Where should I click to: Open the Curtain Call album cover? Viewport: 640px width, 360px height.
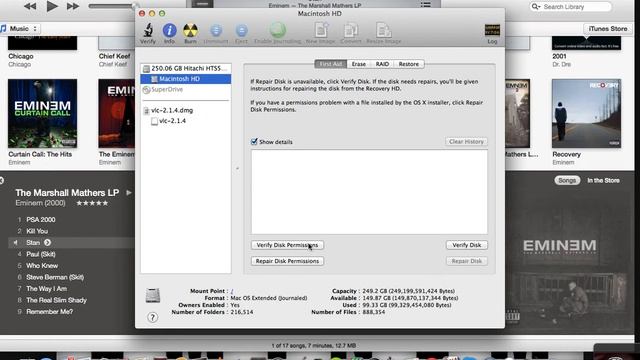[x=42, y=113]
